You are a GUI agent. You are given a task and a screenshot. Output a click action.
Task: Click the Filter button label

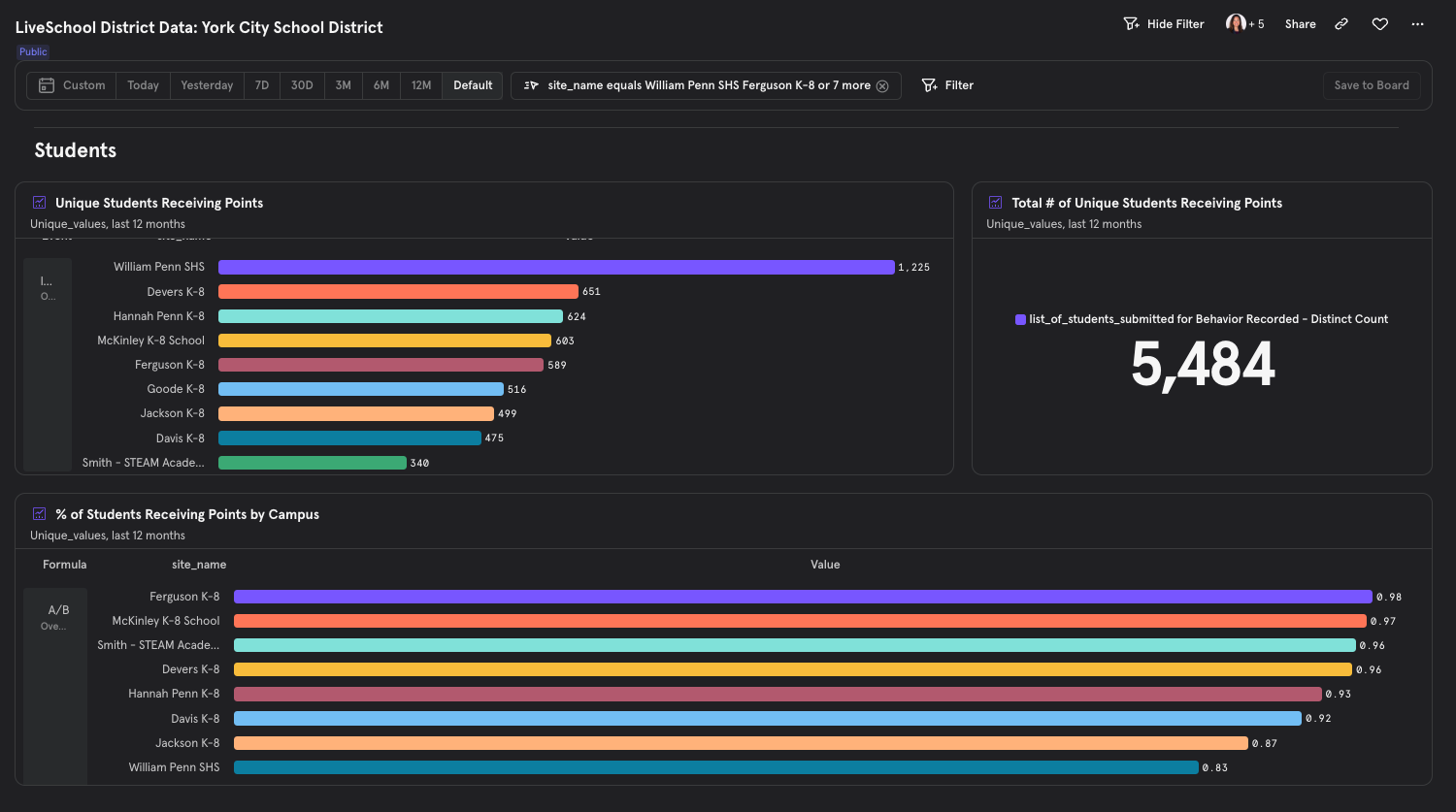coord(959,85)
